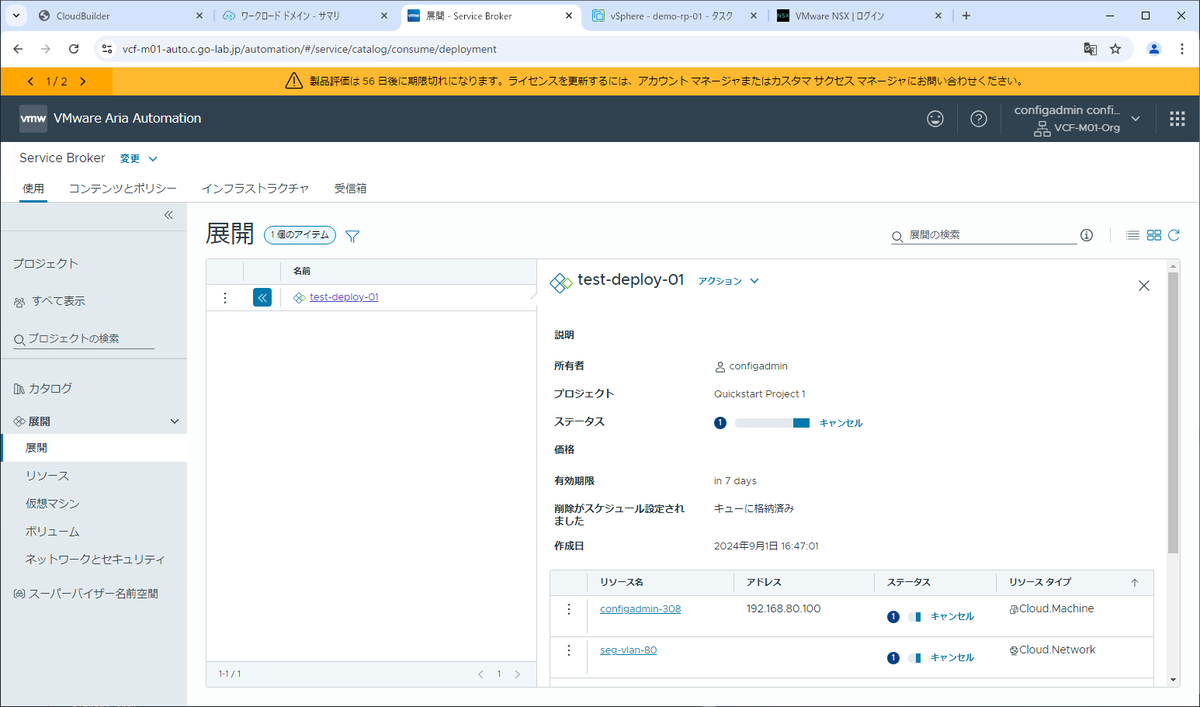Close the test-deploy-01 details panel
This screenshot has height=707, width=1200.
point(1144,286)
